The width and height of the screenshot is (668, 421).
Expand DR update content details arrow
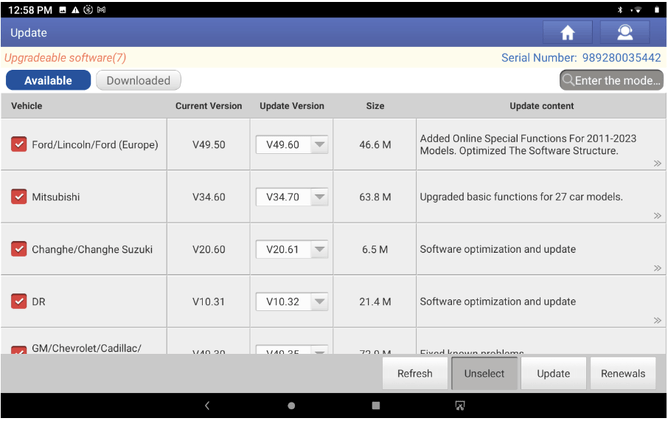[x=657, y=320]
